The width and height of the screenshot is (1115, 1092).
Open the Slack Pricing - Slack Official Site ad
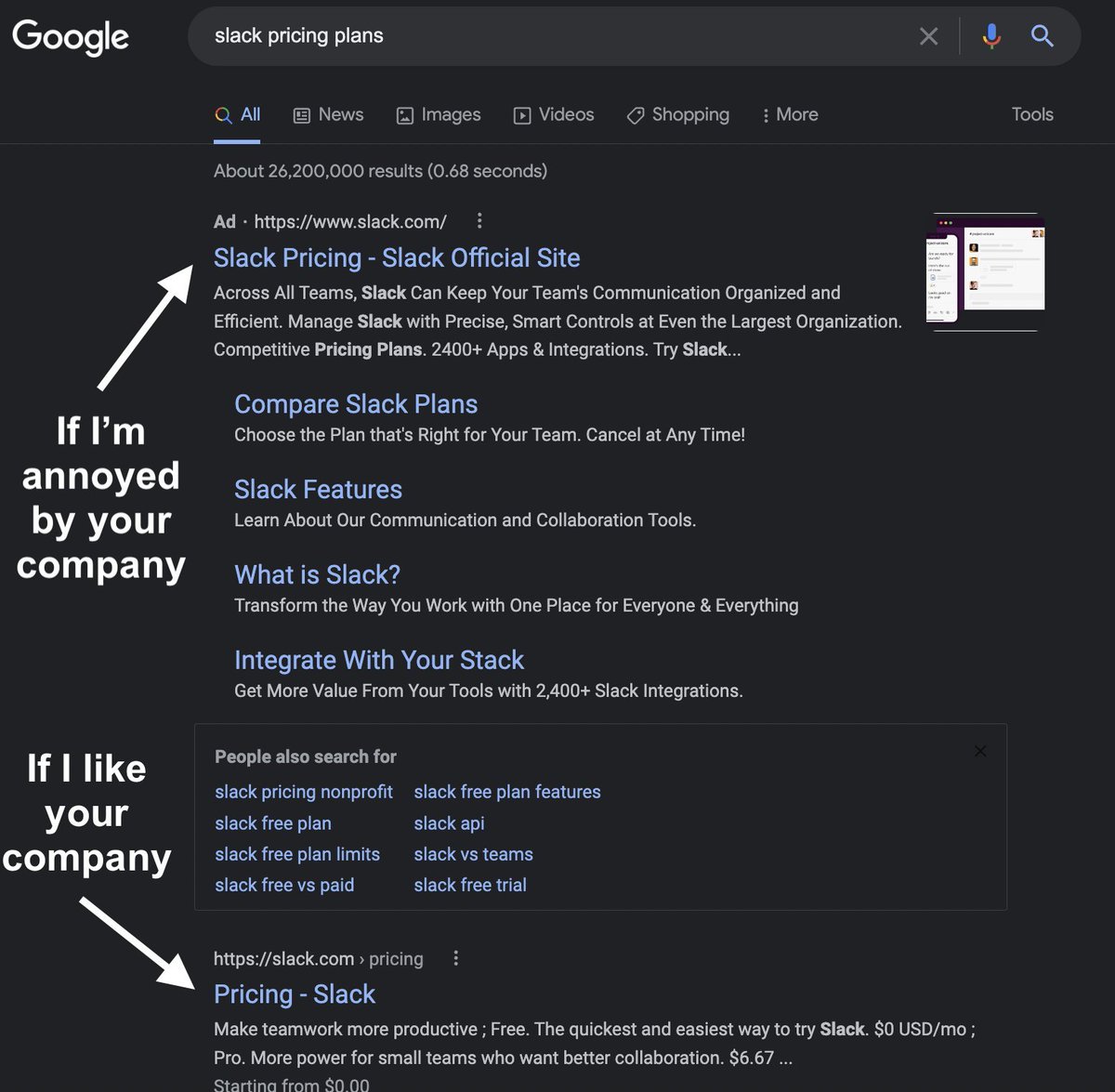tap(397, 257)
